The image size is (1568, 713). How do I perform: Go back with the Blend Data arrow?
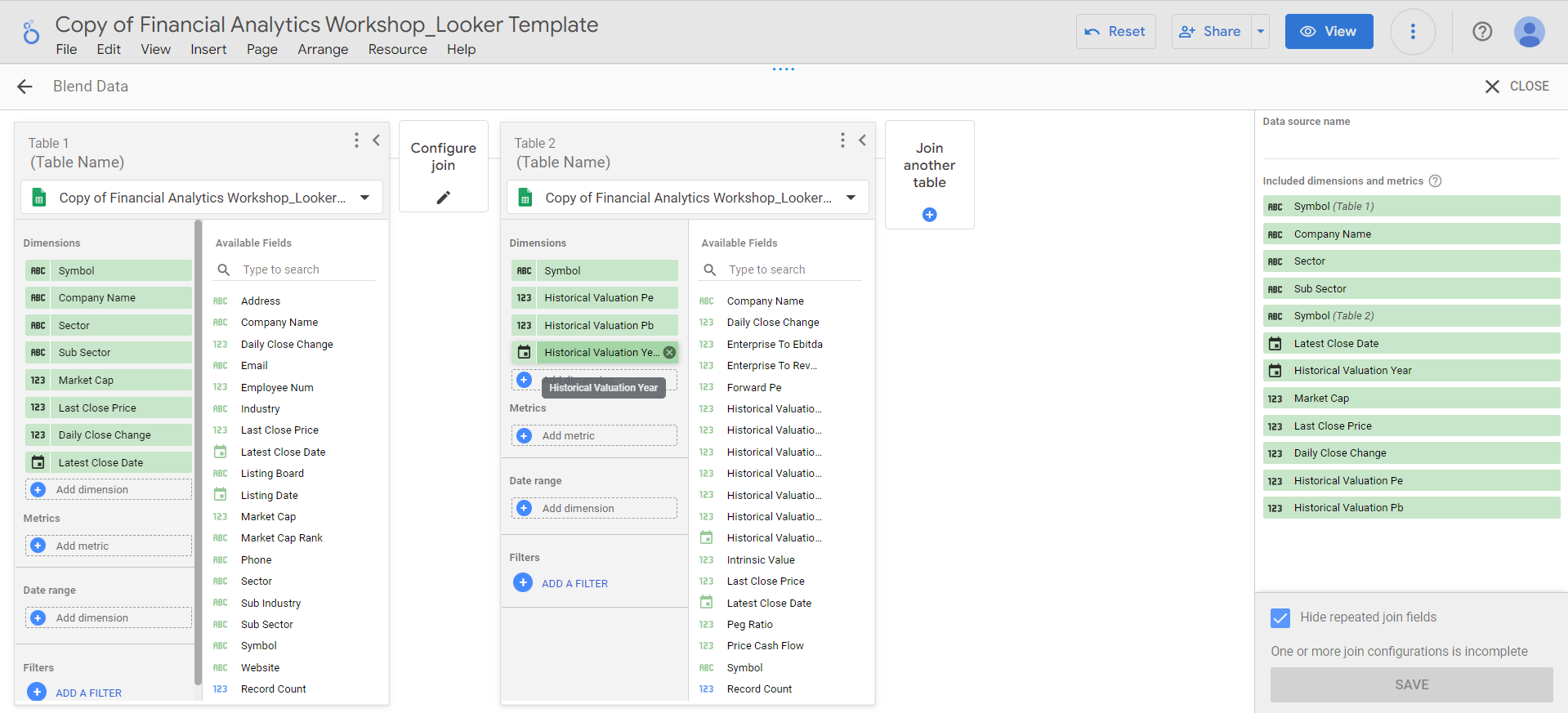coord(25,87)
